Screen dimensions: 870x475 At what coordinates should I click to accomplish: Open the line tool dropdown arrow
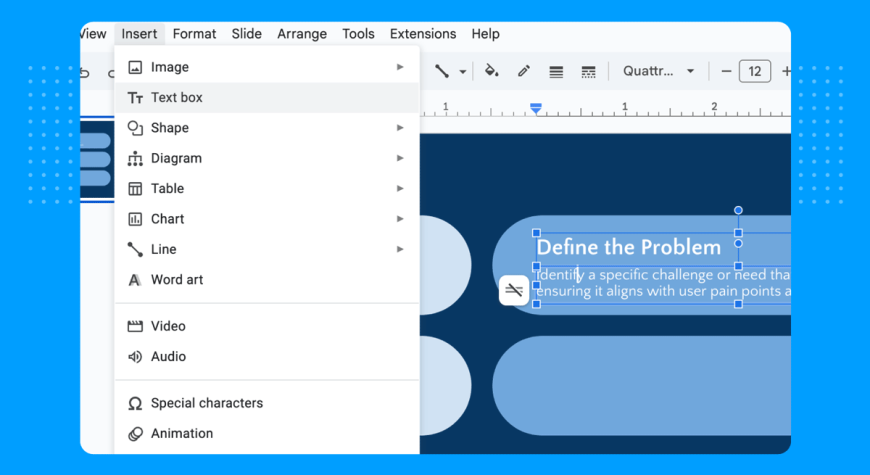point(462,72)
